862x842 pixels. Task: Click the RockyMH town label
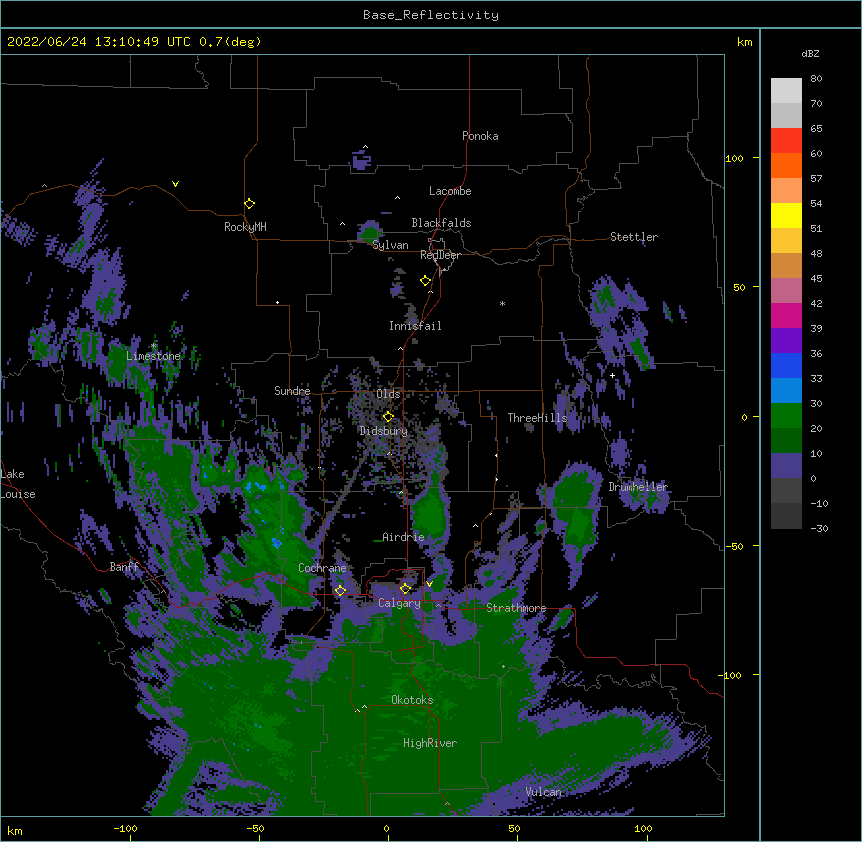(x=245, y=227)
